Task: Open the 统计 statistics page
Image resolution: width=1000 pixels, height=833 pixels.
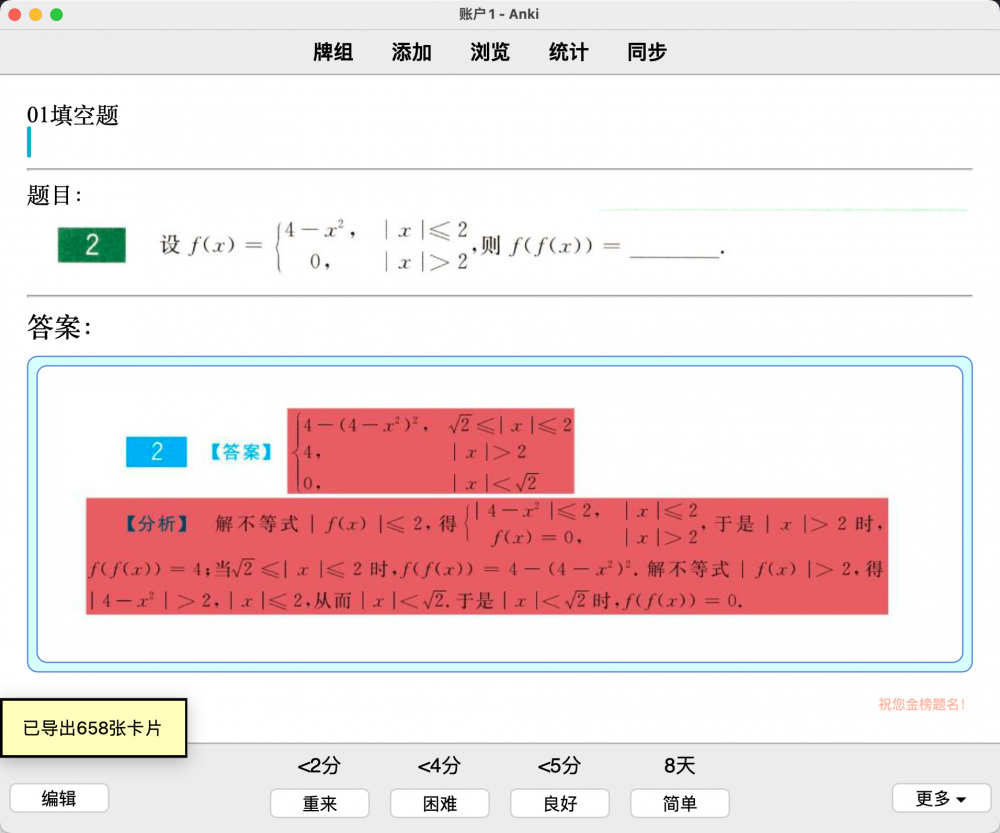Action: 568,52
